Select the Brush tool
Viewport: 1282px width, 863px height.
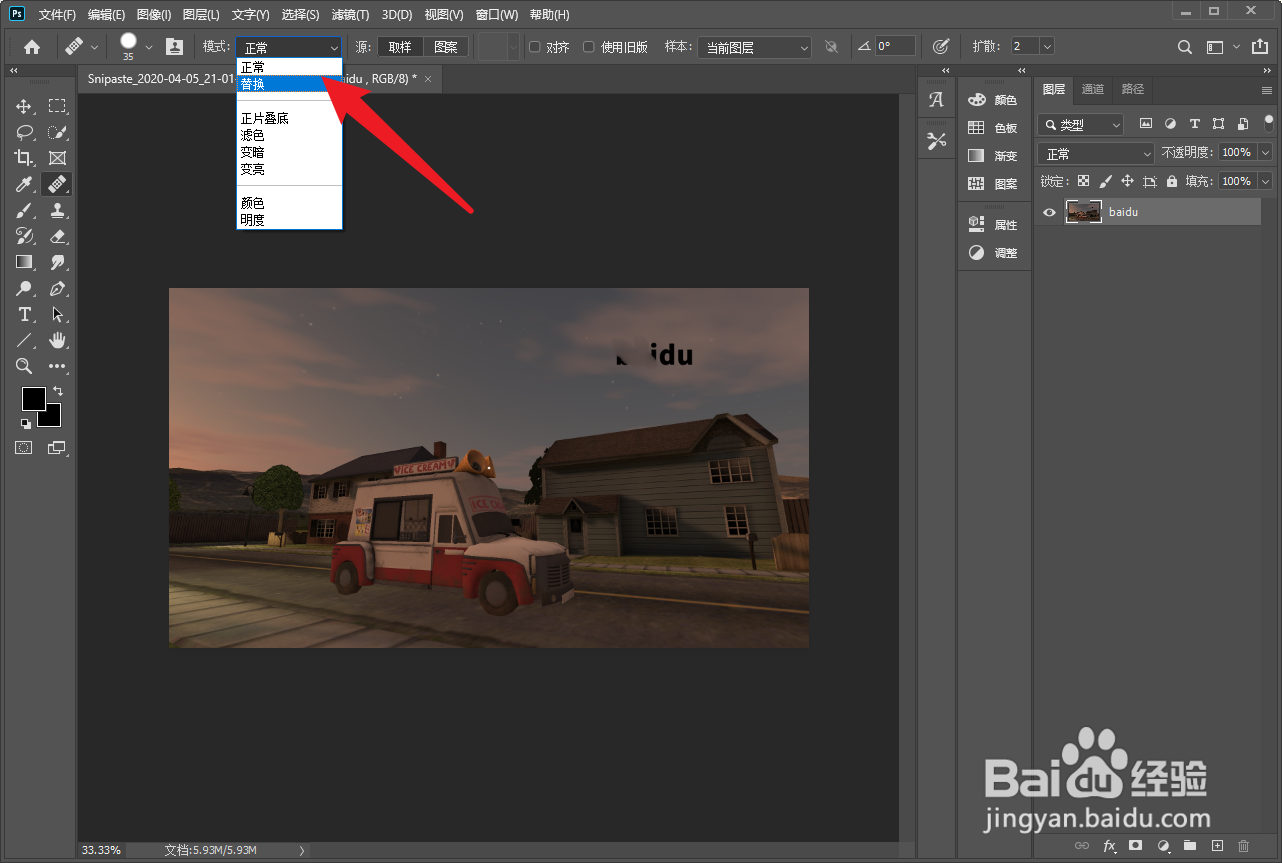click(24, 210)
